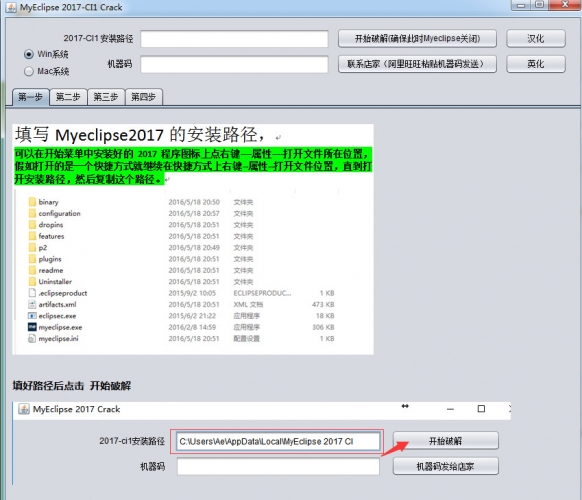Switch to the 第一步 tab
The height and width of the screenshot is (500, 582).
30,97
